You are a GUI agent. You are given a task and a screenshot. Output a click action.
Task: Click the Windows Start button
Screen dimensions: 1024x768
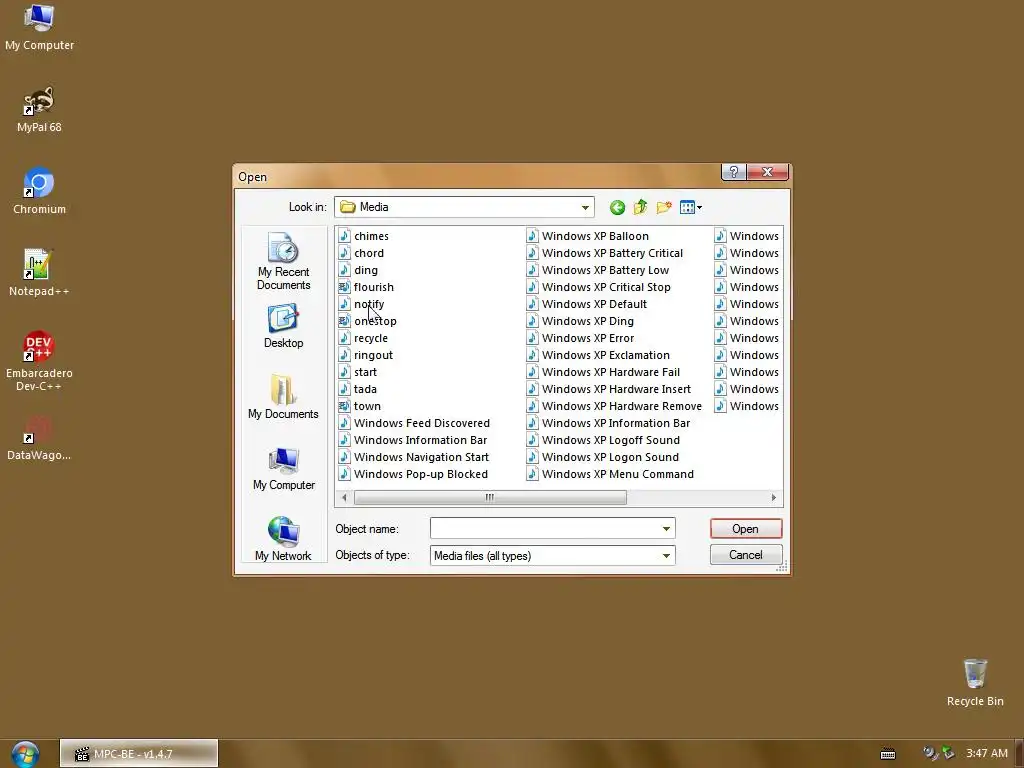[25, 754]
